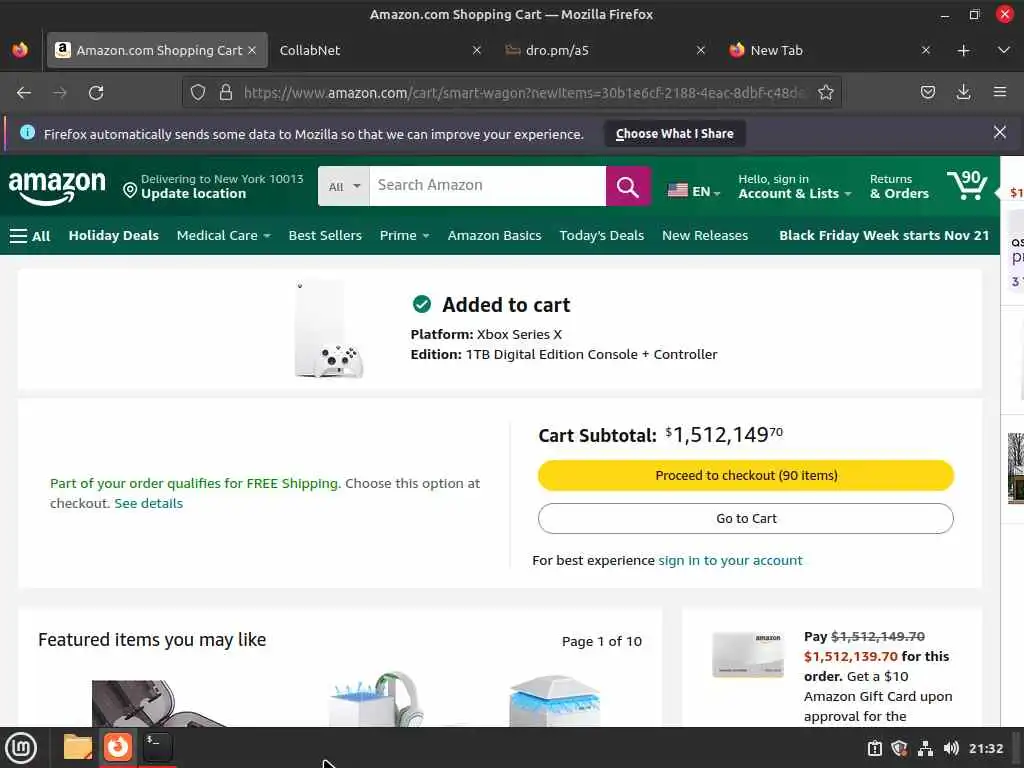Screen dimensions: 1024x768
Task: Open the shopping cart icon with 90 items
Action: tap(967, 185)
